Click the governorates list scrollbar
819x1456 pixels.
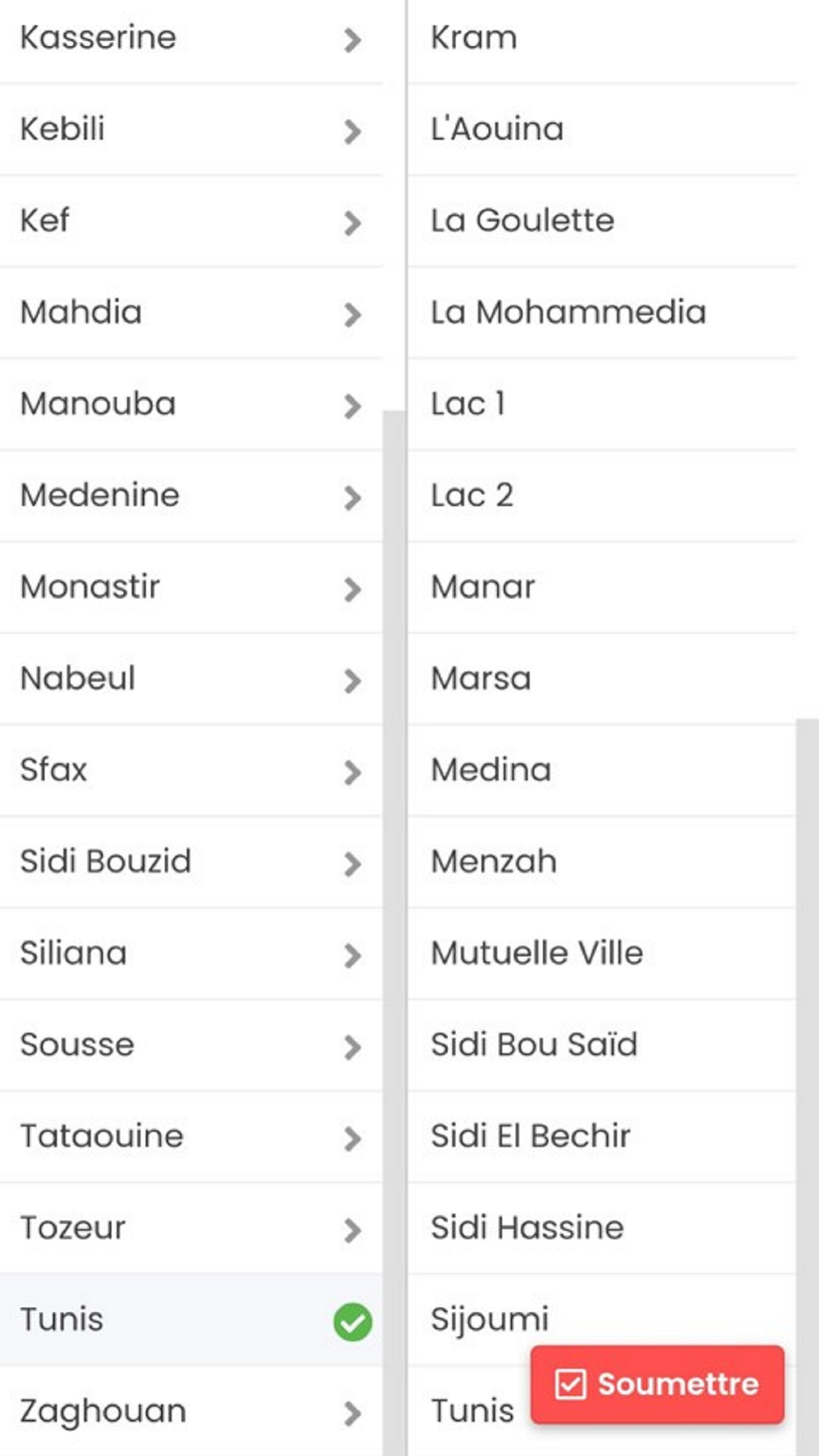(394, 933)
